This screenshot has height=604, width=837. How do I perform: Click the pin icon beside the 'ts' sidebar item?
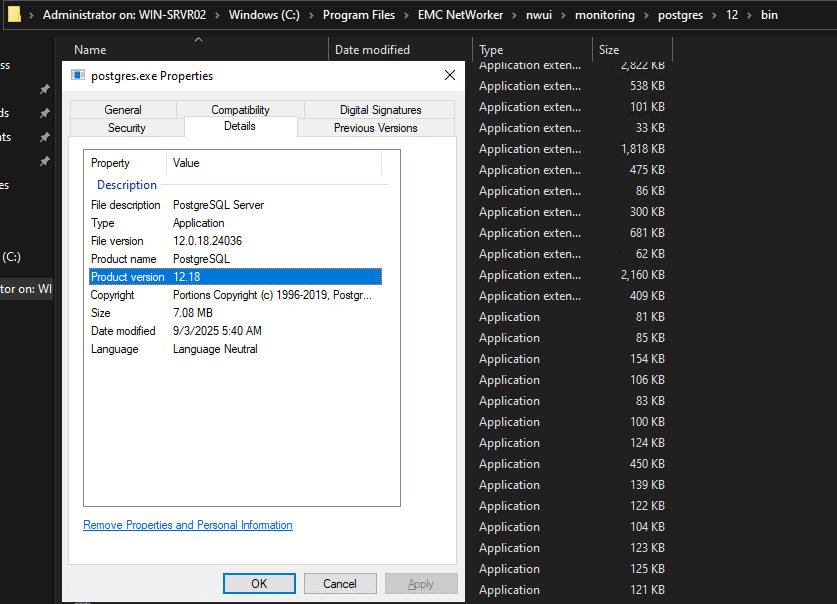click(x=45, y=137)
